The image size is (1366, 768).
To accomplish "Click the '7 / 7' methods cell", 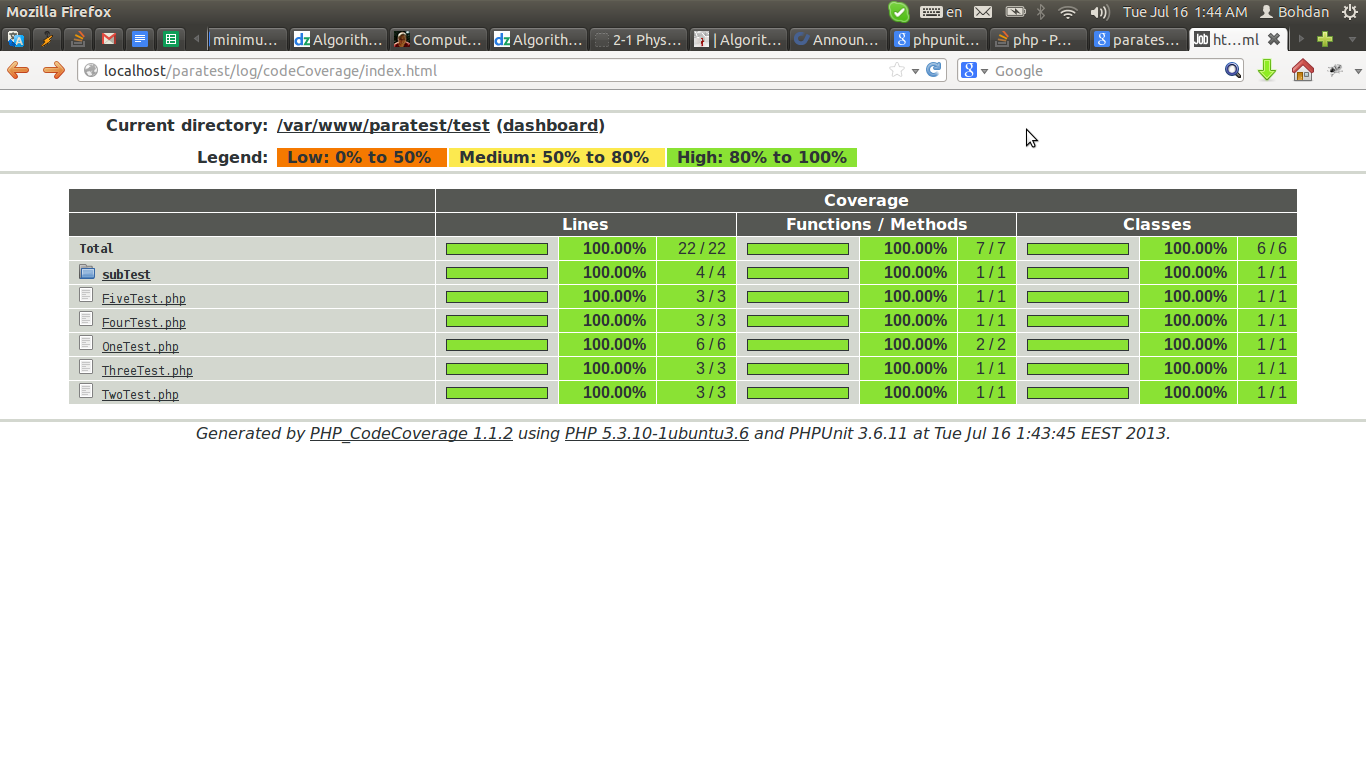I will coord(987,248).
